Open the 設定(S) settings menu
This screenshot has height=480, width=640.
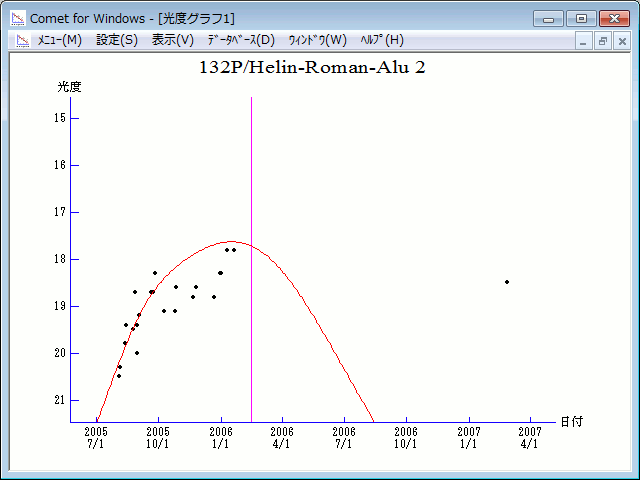point(117,40)
